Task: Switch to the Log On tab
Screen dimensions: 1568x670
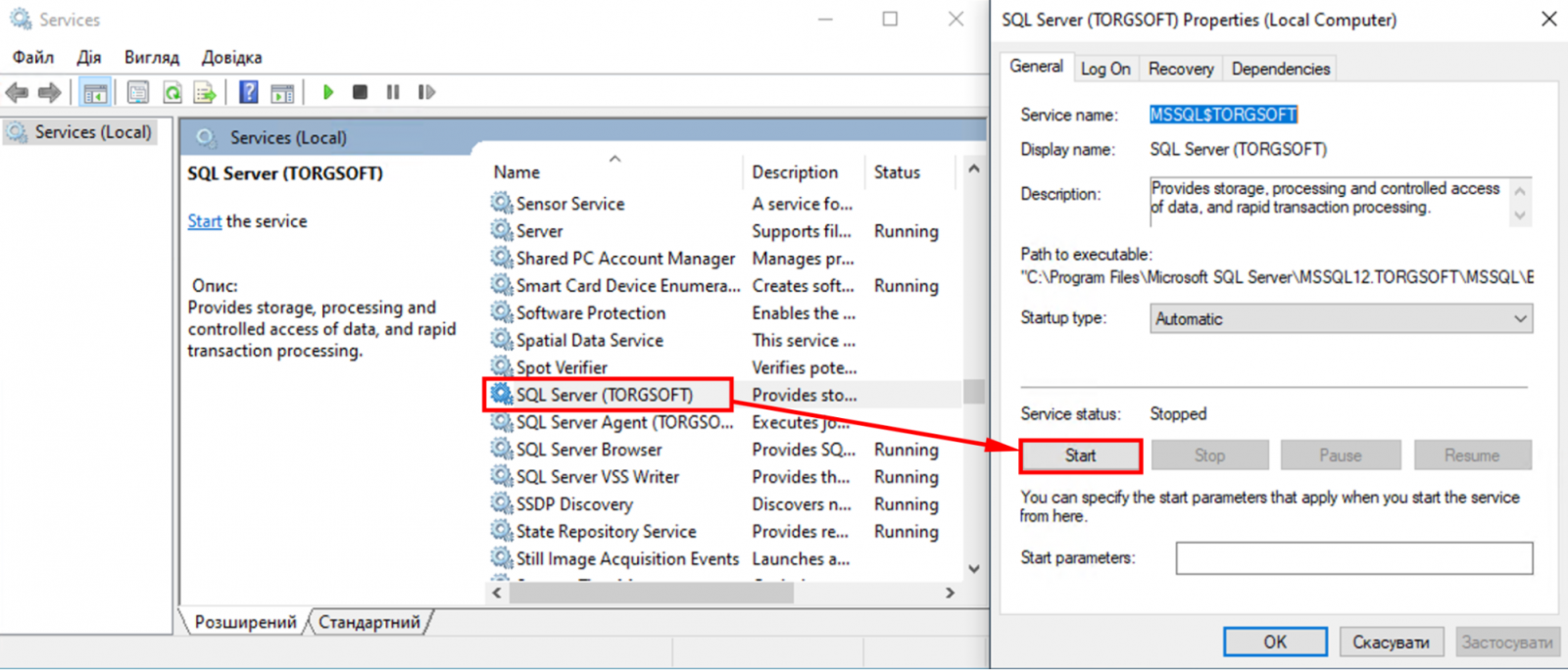Action: click(1105, 69)
